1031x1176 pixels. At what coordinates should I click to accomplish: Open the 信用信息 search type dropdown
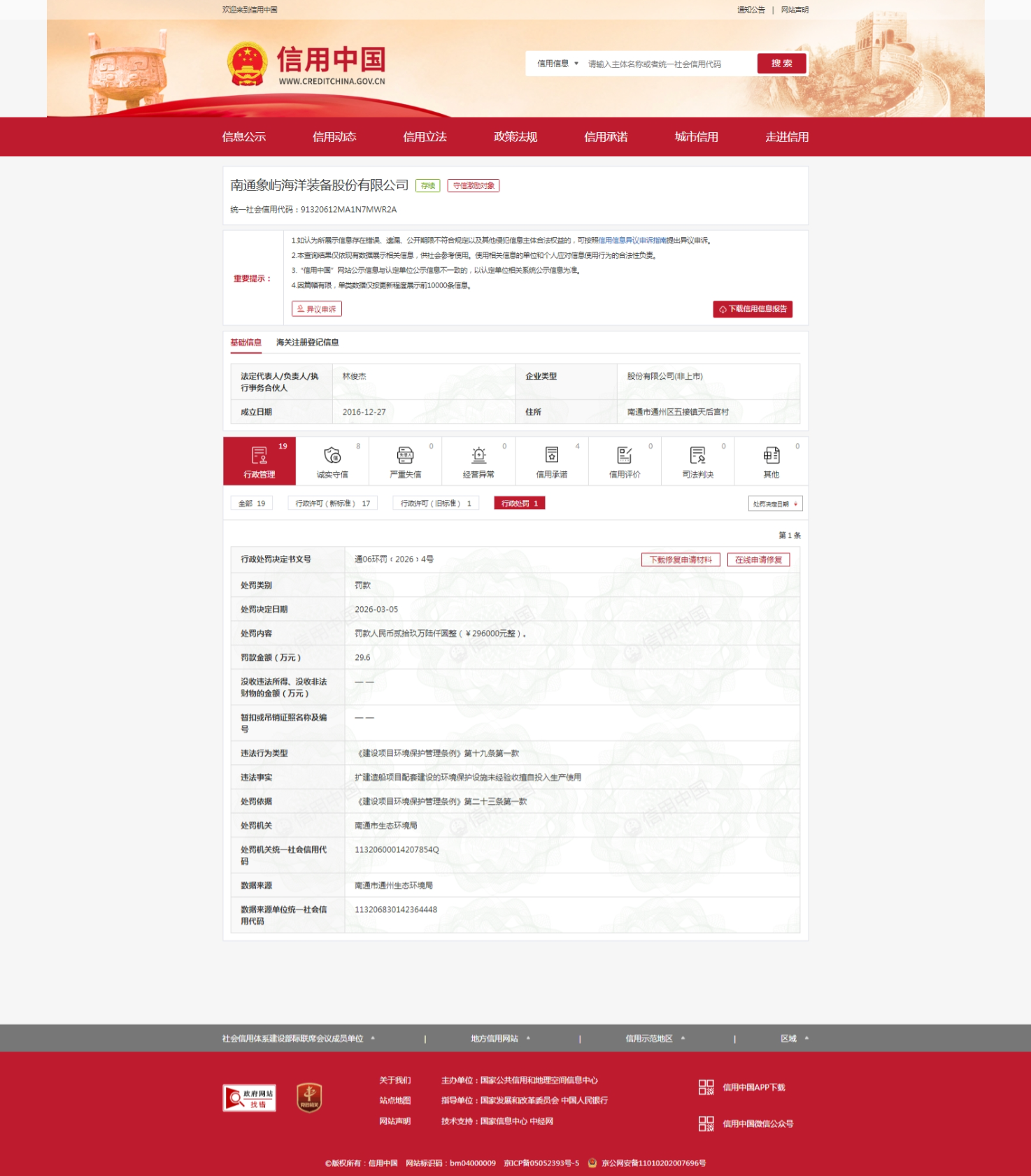pyautogui.click(x=557, y=64)
